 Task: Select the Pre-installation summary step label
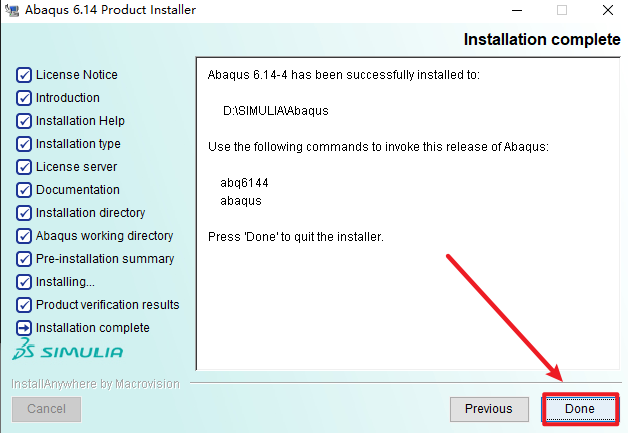[105, 259]
